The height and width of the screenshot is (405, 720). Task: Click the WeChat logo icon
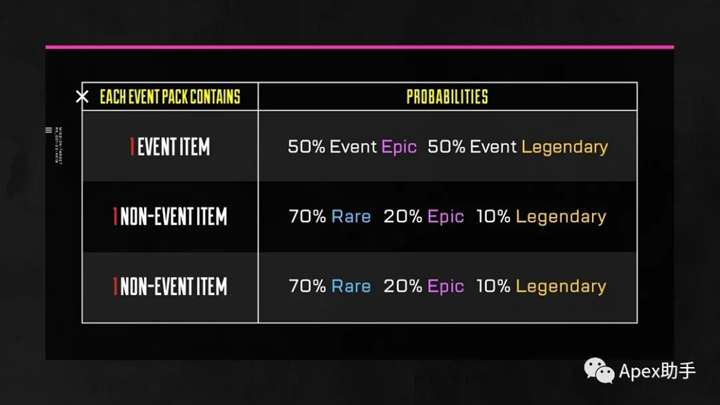[x=599, y=371]
